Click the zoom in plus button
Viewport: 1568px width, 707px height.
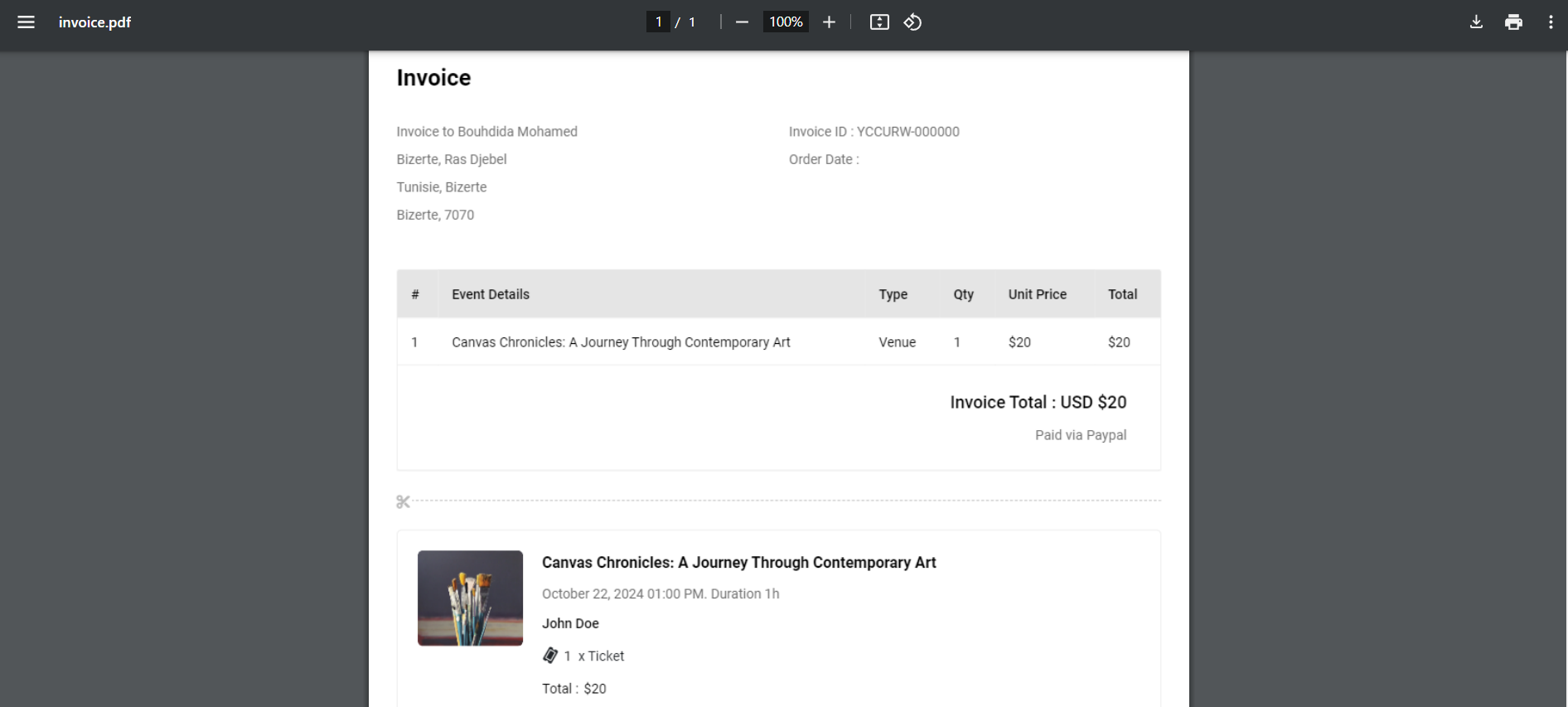pos(829,22)
